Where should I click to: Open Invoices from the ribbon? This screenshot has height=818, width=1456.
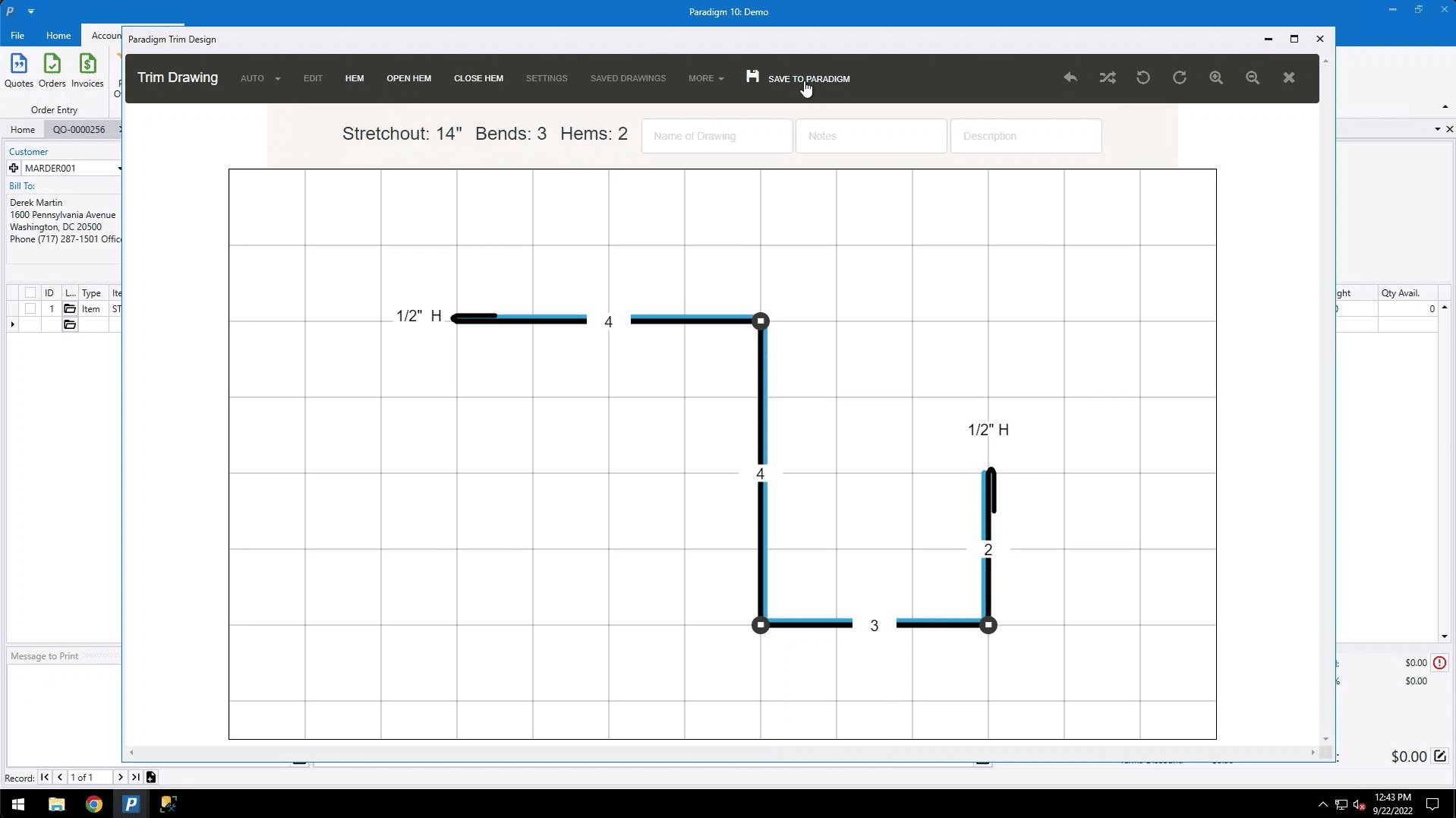point(87,71)
